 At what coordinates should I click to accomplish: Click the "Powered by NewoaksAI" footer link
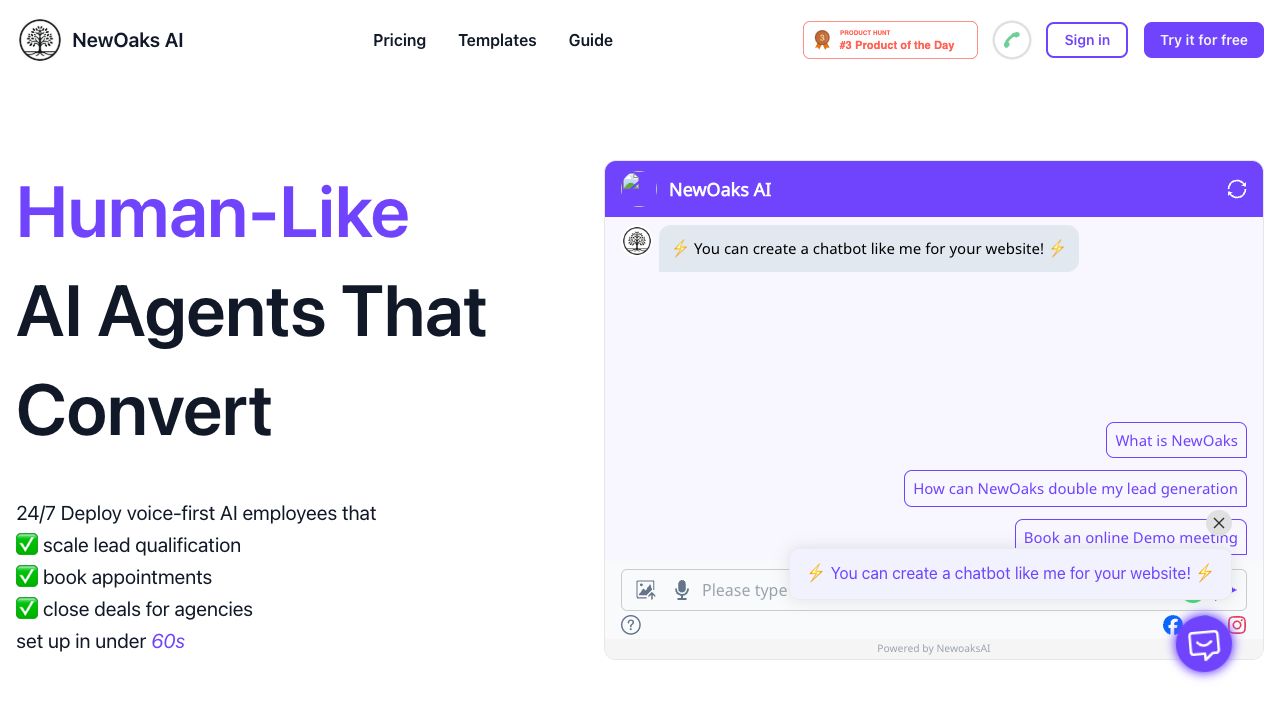(933, 649)
